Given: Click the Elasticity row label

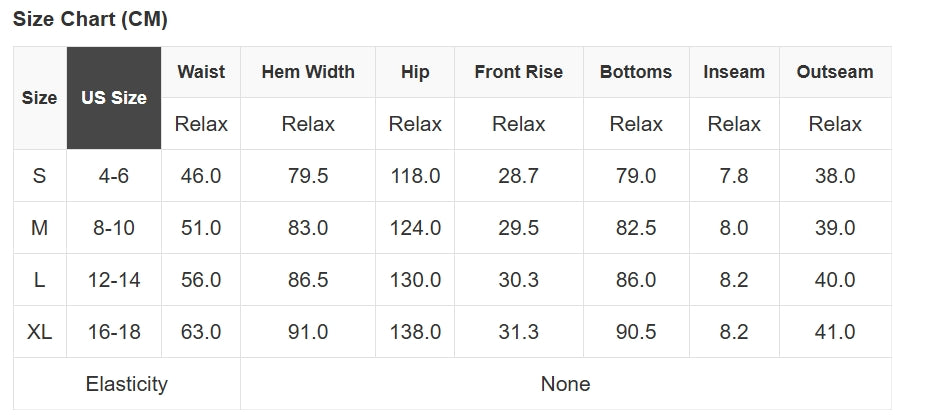Looking at the screenshot, I should click(127, 384).
